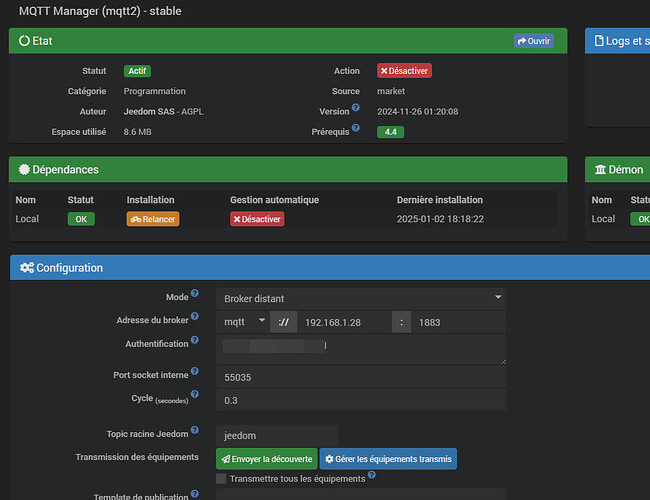Click the help icon beside Transmettre tous les équipements

372,475
